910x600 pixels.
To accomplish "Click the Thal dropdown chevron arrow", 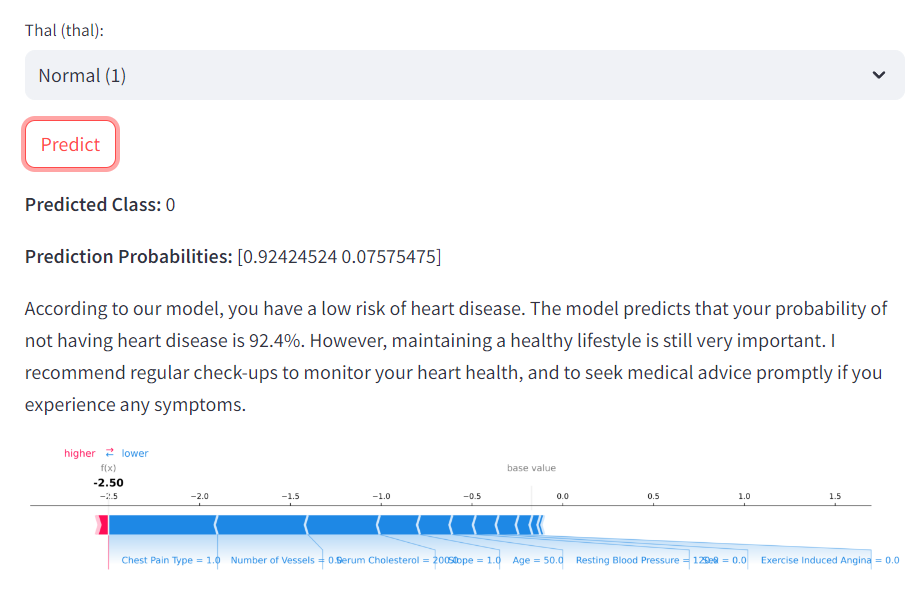I will (x=879, y=75).
